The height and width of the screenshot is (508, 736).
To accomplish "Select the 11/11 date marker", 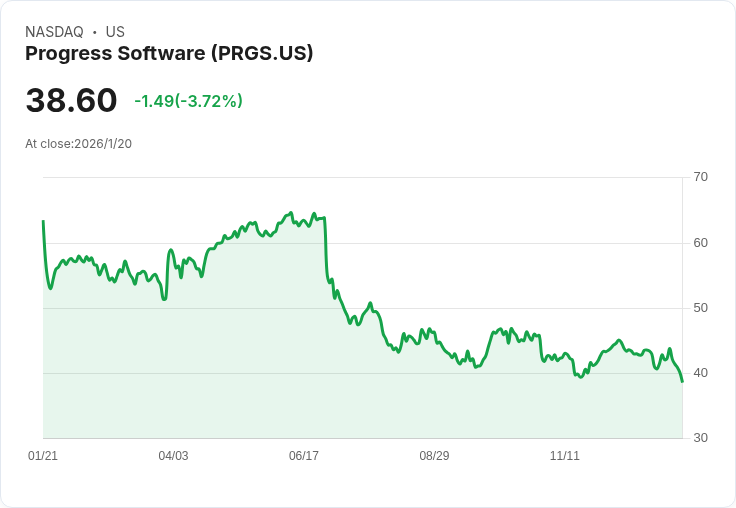I will (x=565, y=456).
